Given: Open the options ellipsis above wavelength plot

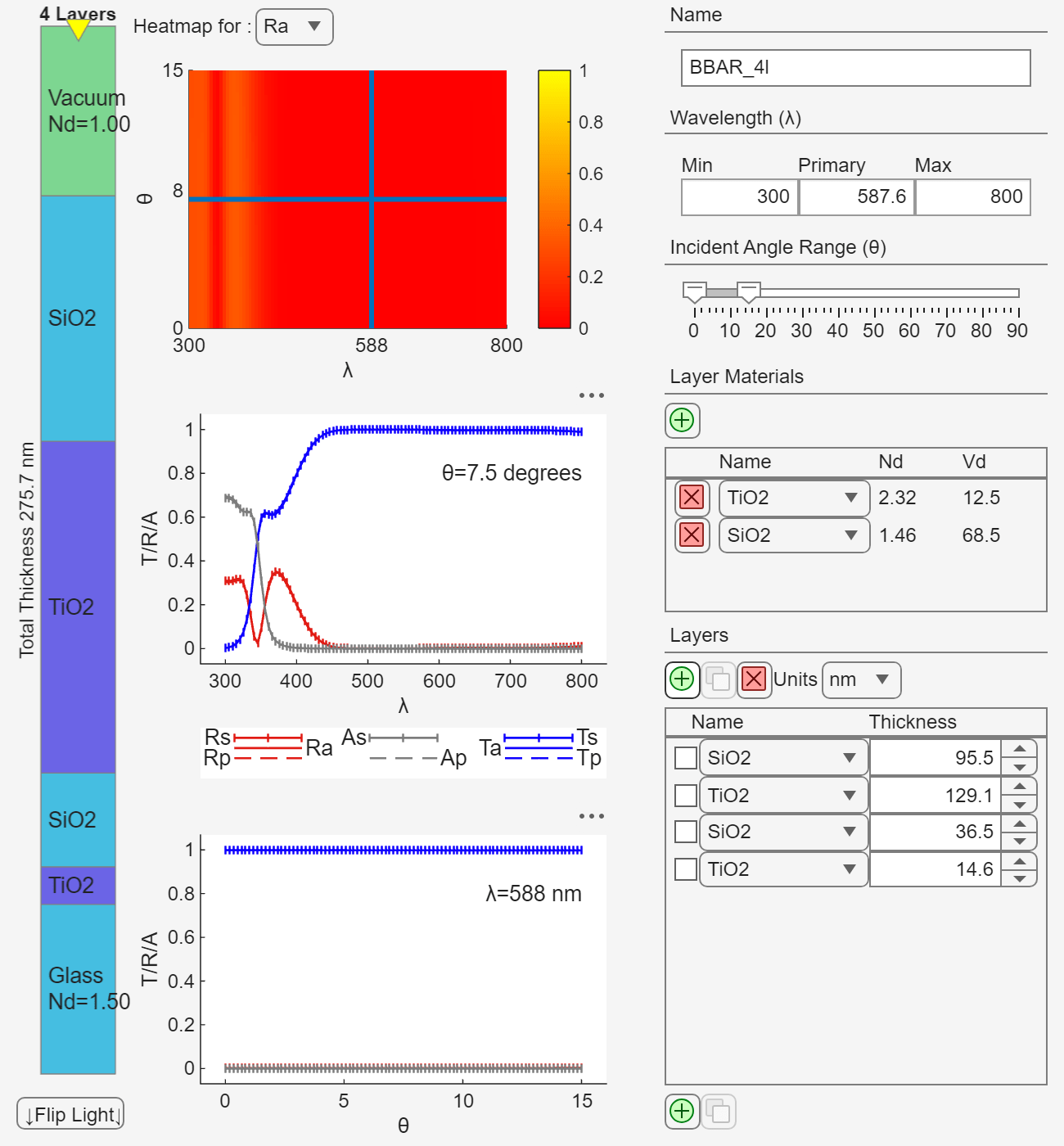Looking at the screenshot, I should [591, 395].
